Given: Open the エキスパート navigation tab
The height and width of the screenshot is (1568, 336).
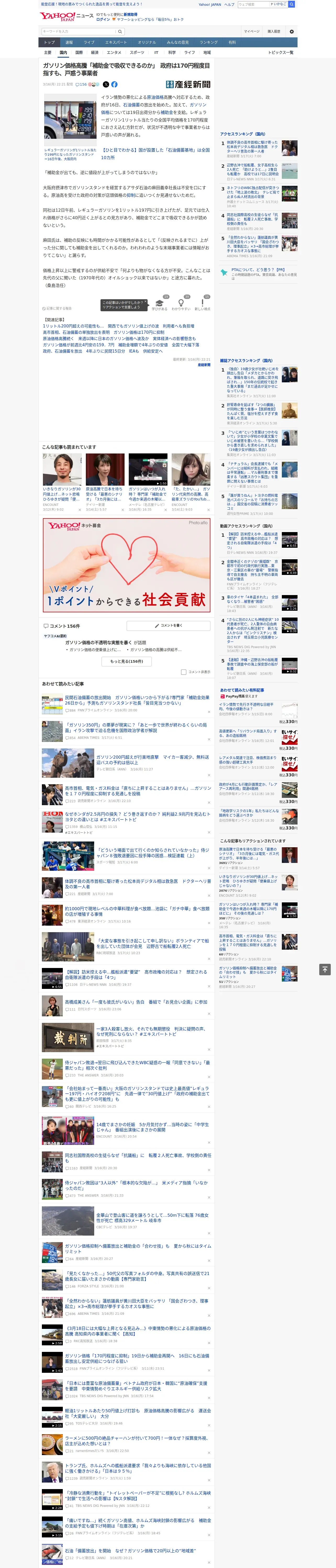Looking at the screenshot, I should [116, 43].
